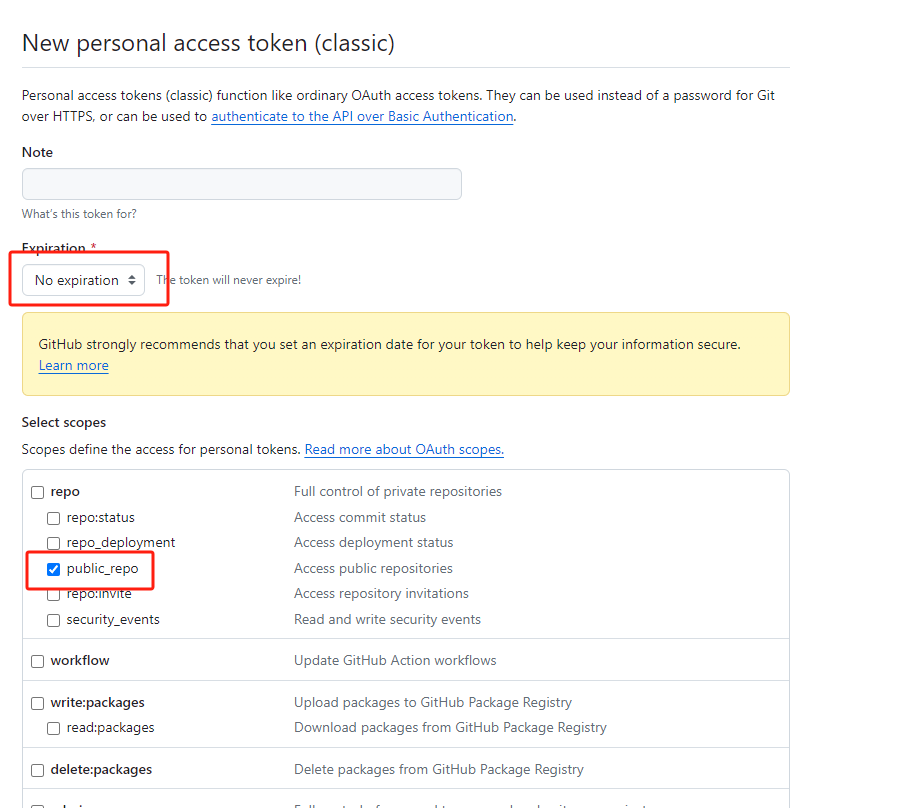Click the workflow scope label
The image size is (917, 808).
tap(80, 661)
